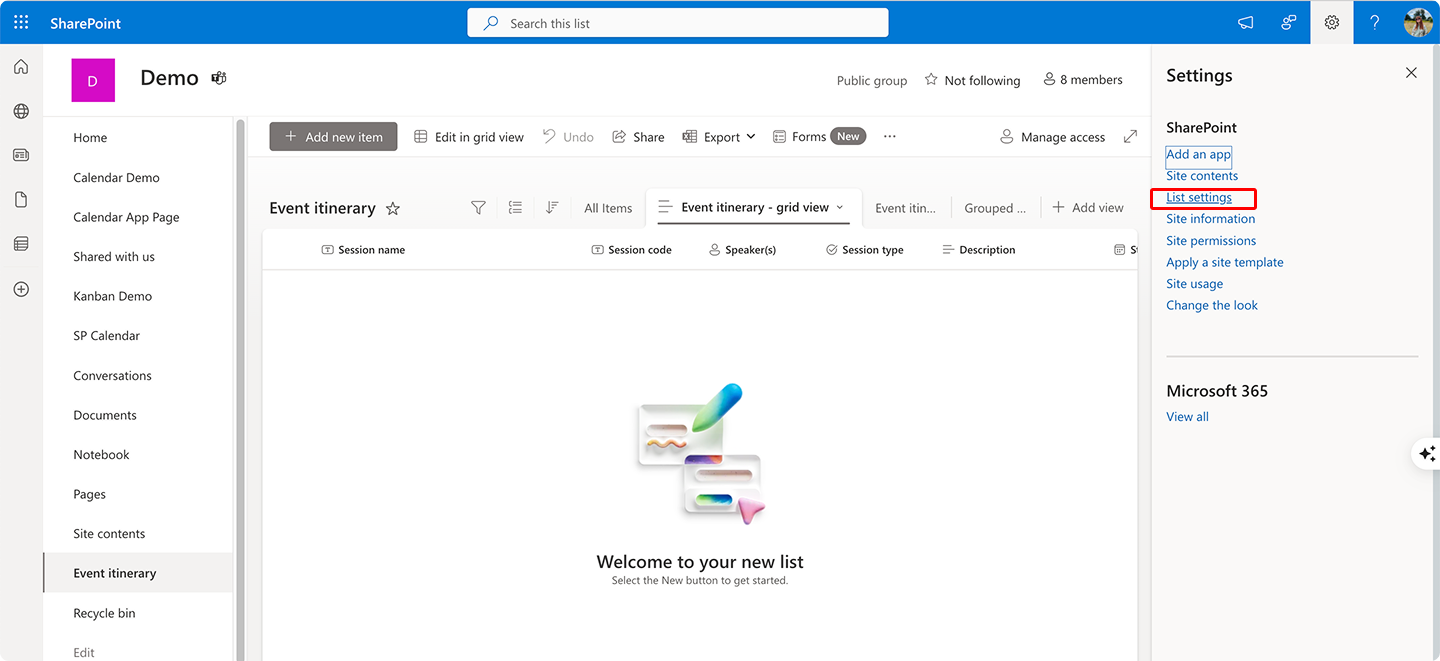This screenshot has width=1440, height=661.
Task: Click Add view
Action: click(x=1087, y=208)
